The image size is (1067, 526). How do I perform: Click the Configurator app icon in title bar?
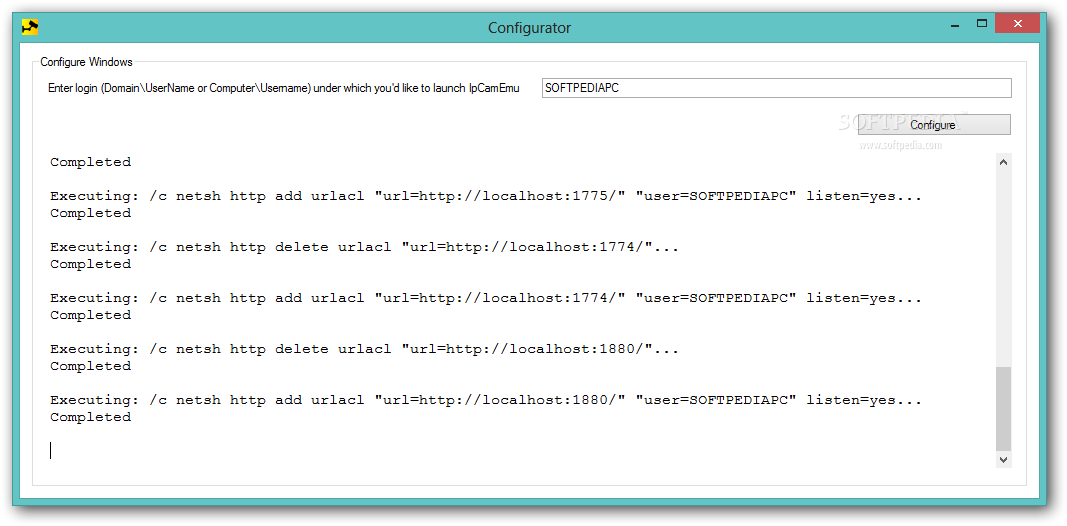tap(30, 27)
